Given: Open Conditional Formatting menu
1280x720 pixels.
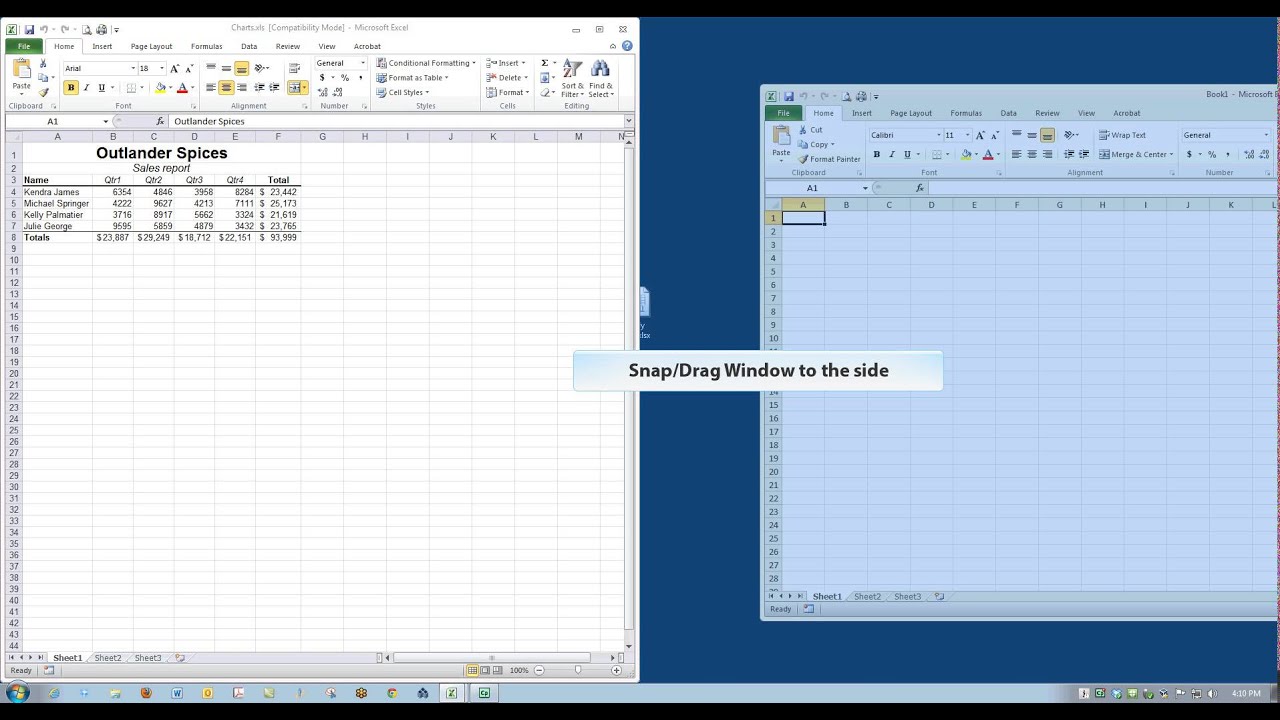Looking at the screenshot, I should coord(426,63).
